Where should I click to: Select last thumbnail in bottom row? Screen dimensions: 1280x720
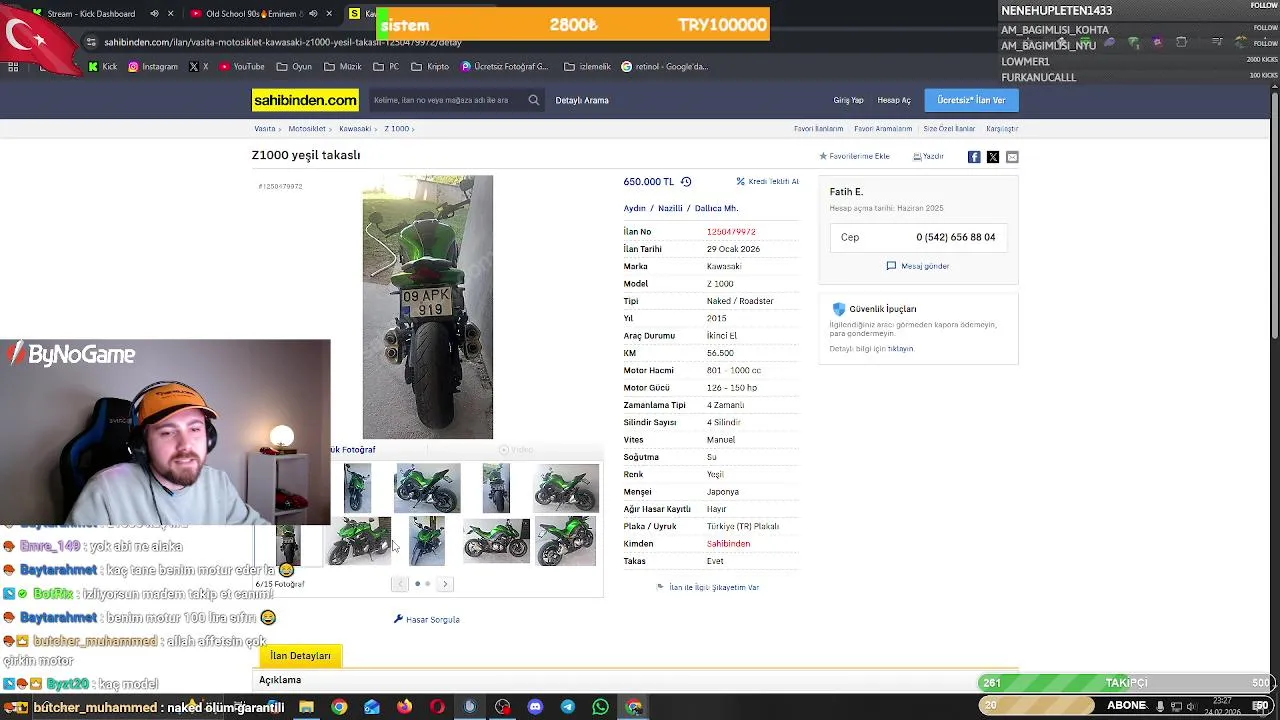click(x=566, y=541)
